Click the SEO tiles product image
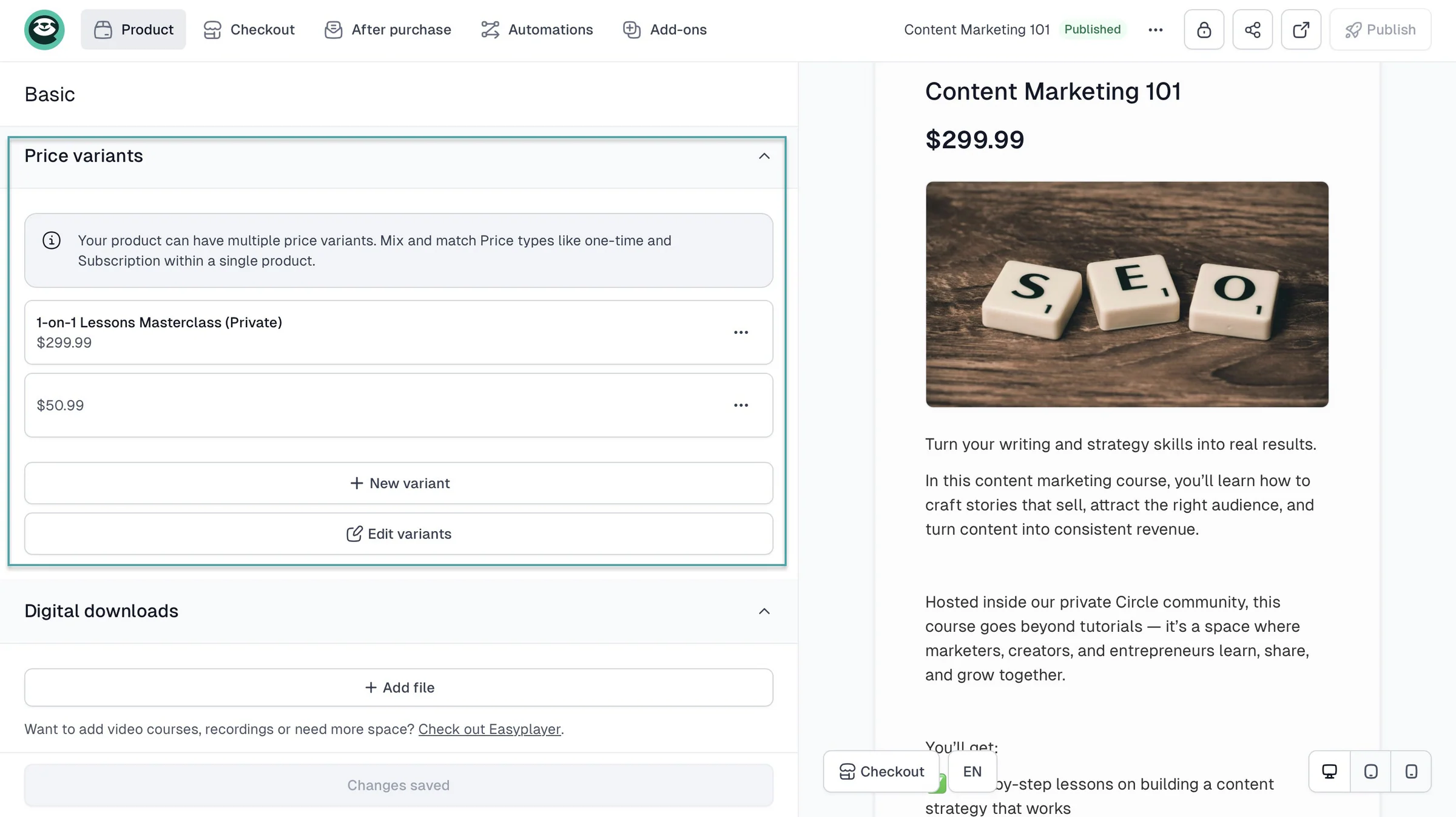Viewport: 1456px width, 817px height. [x=1127, y=294]
